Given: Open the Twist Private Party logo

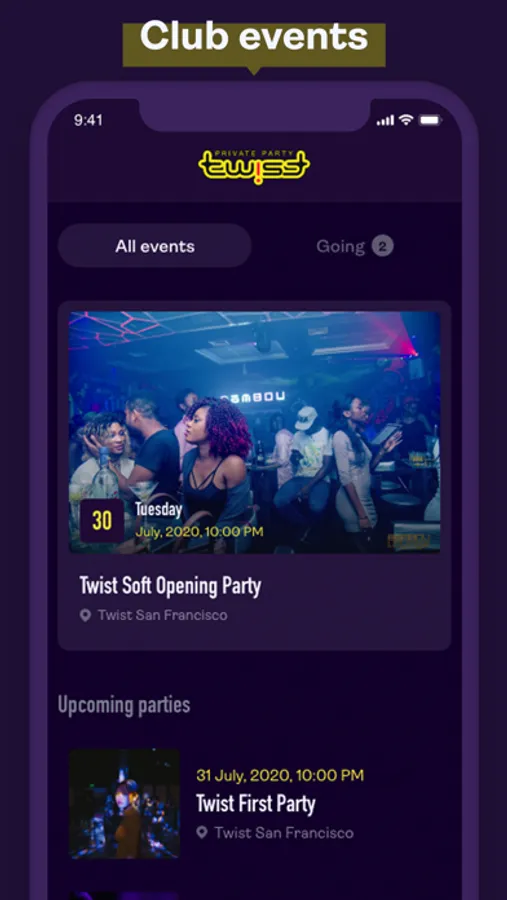Looking at the screenshot, I should (x=254, y=167).
